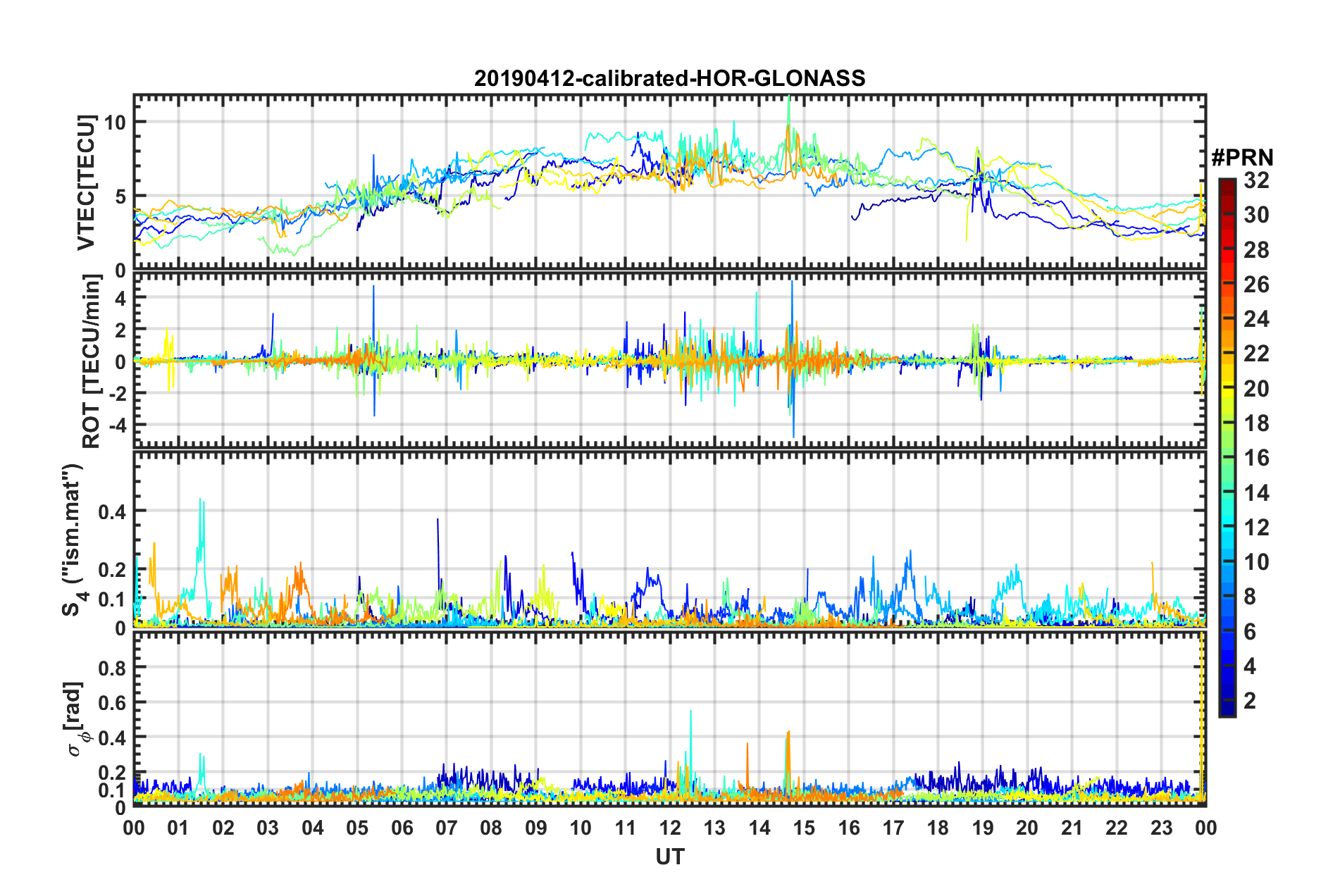The image size is (1340, 896).
Task: Pick colorbar tick label 22
Action: click(1256, 354)
